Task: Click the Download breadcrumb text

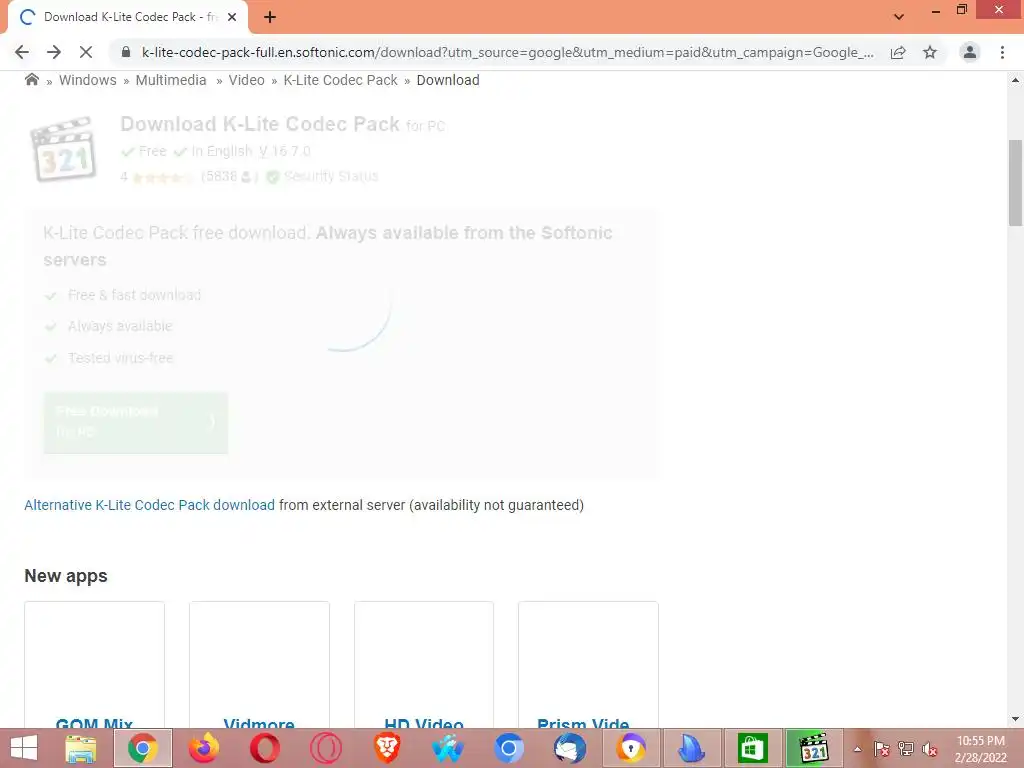Action: (448, 80)
